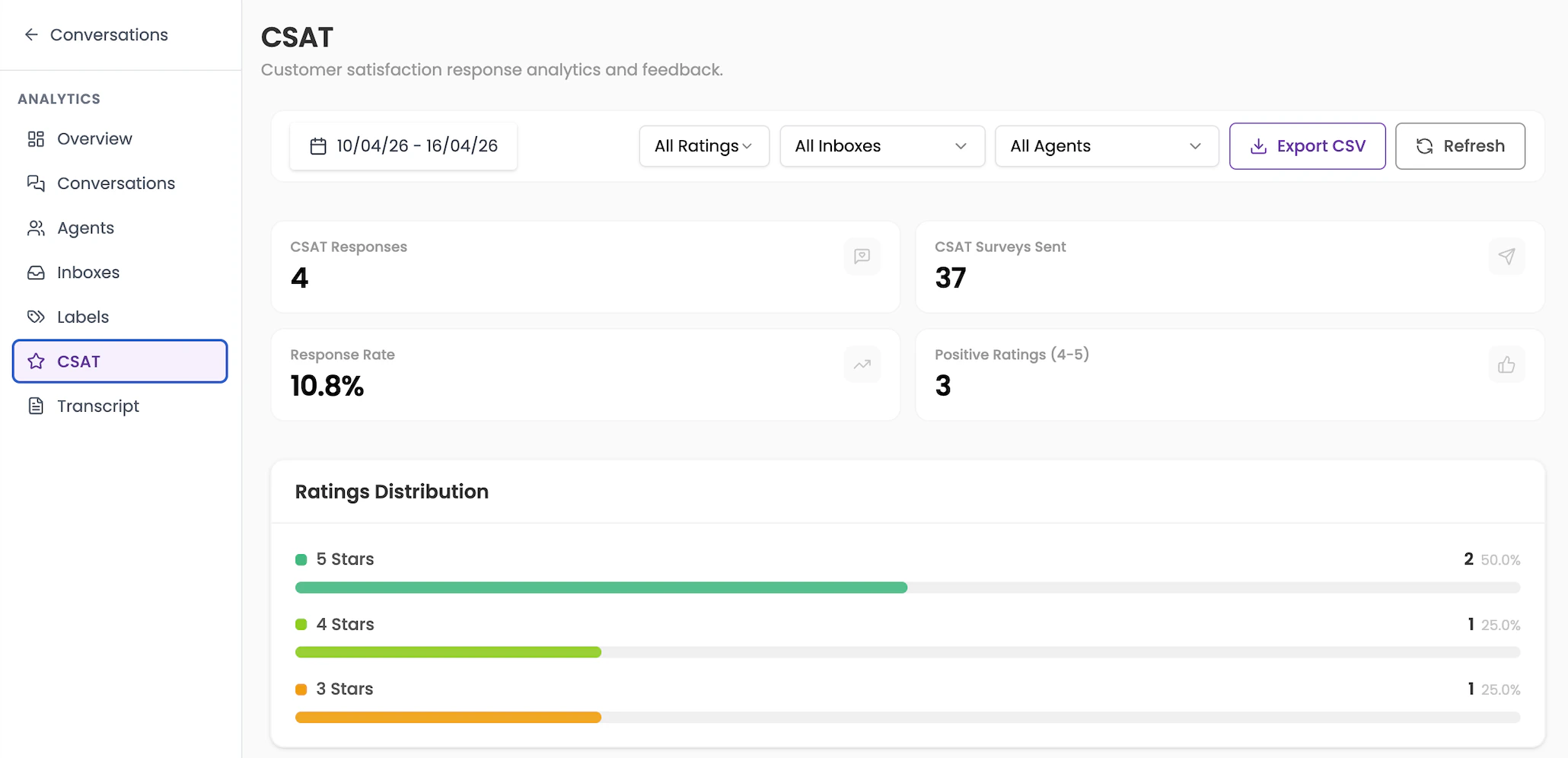
Task: Switch to the Transcript section
Action: 98,406
